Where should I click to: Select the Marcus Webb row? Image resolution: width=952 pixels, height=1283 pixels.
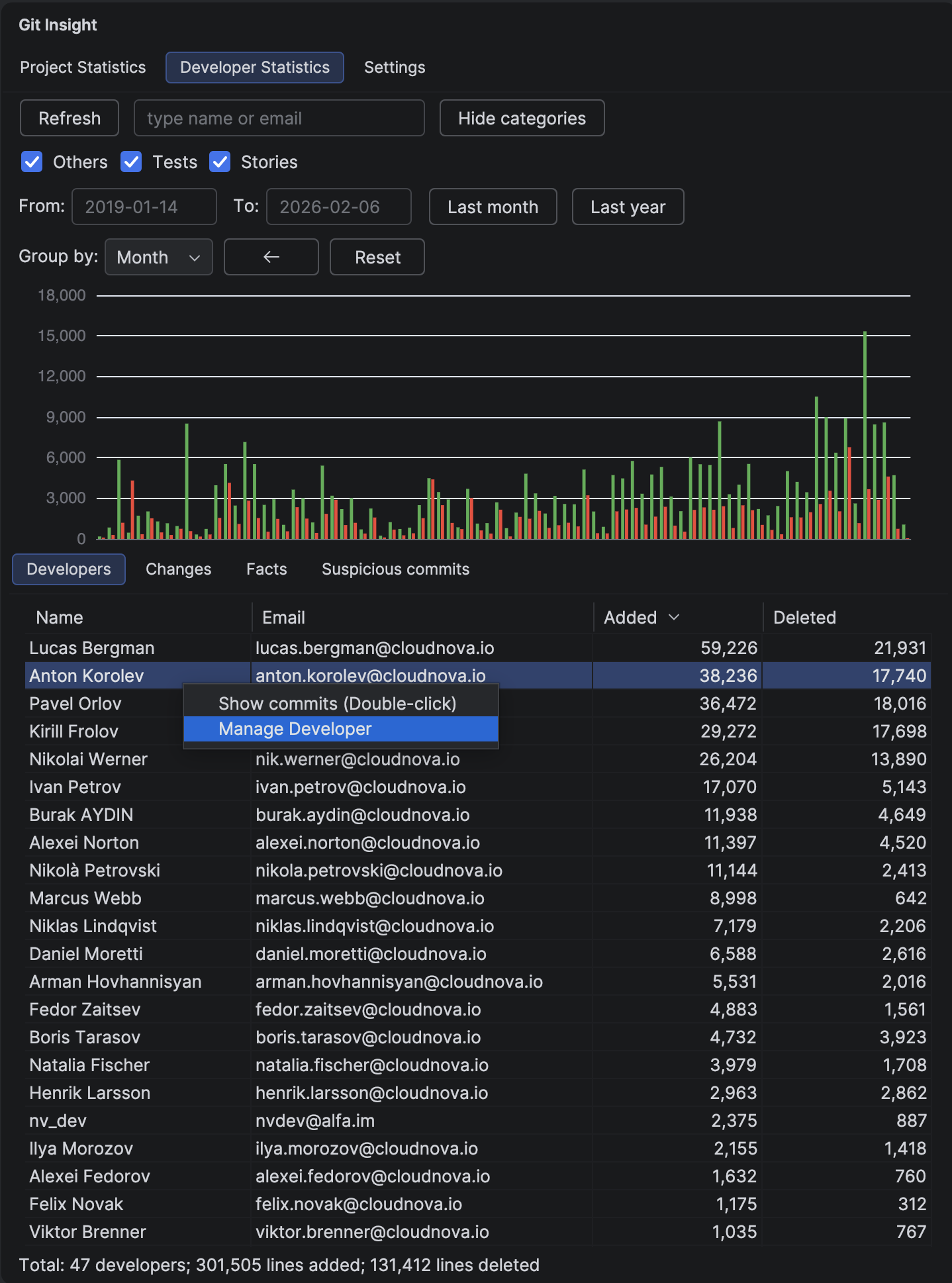478,898
